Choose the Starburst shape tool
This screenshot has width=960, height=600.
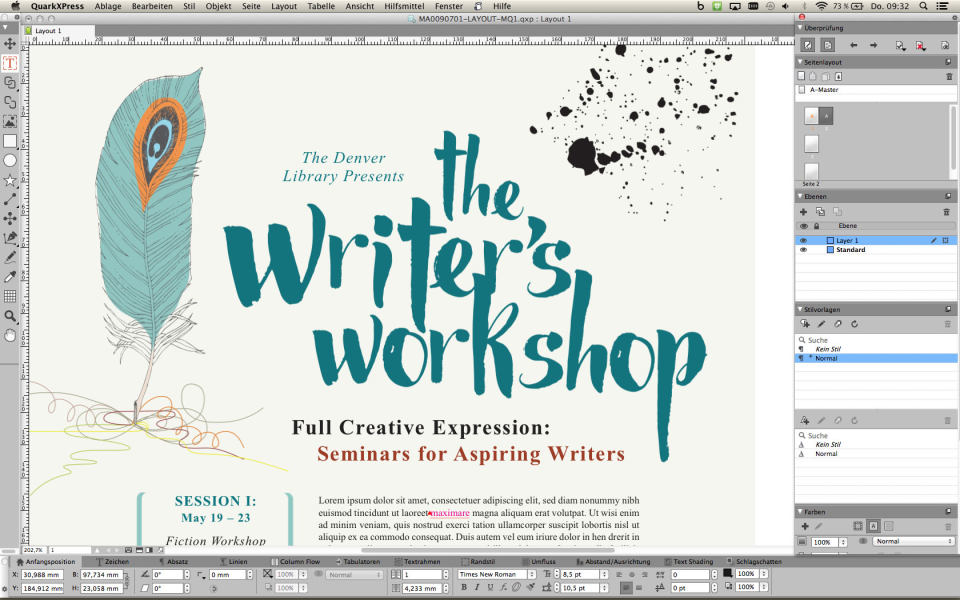click(x=10, y=180)
